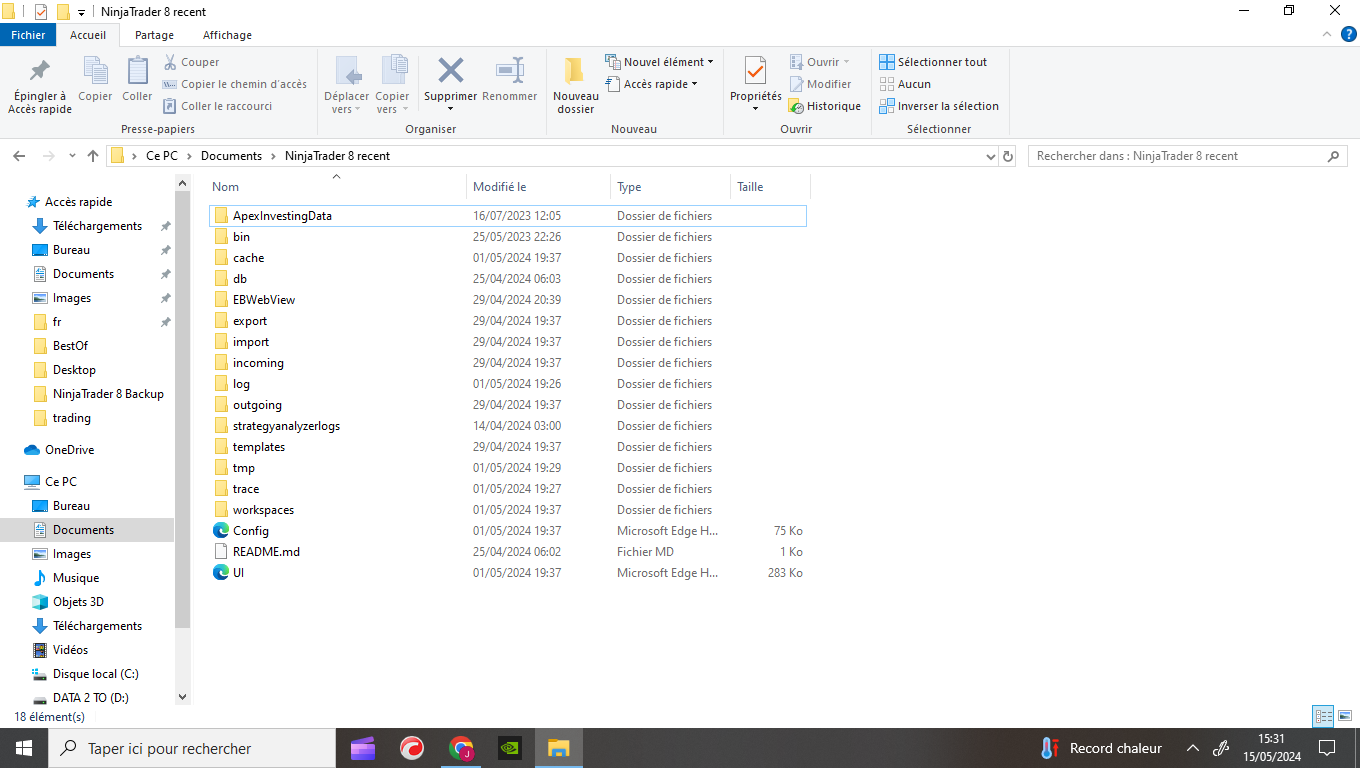Go back with the left arrow
This screenshot has height=768, width=1360.
point(19,156)
